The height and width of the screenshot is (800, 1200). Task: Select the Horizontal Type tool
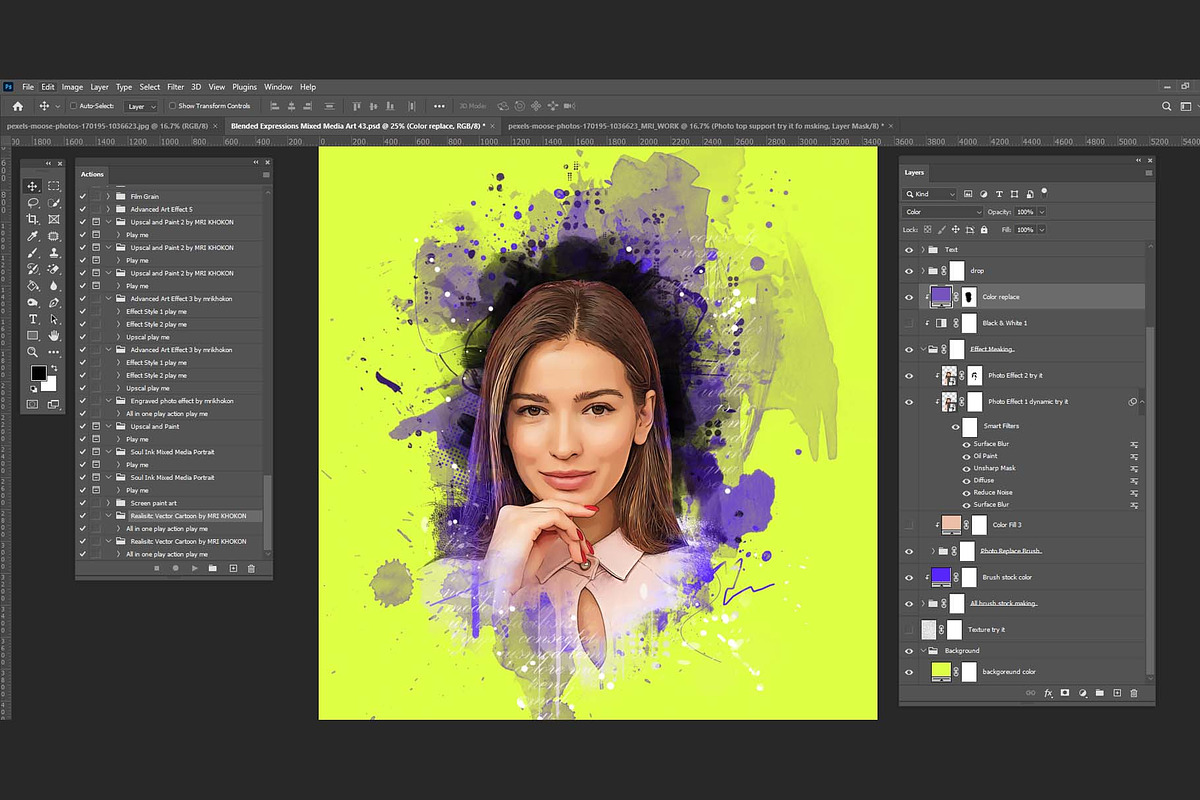coord(32,319)
